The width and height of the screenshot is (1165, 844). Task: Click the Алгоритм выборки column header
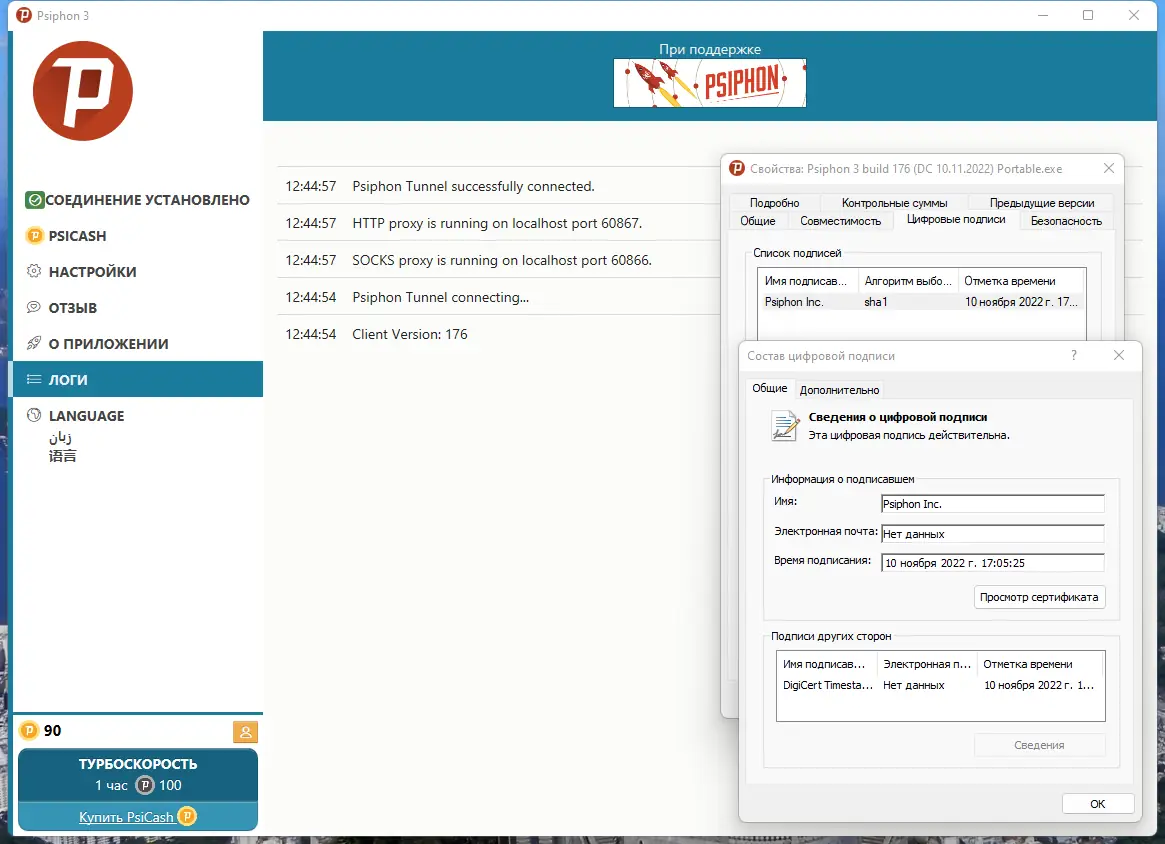click(907, 281)
